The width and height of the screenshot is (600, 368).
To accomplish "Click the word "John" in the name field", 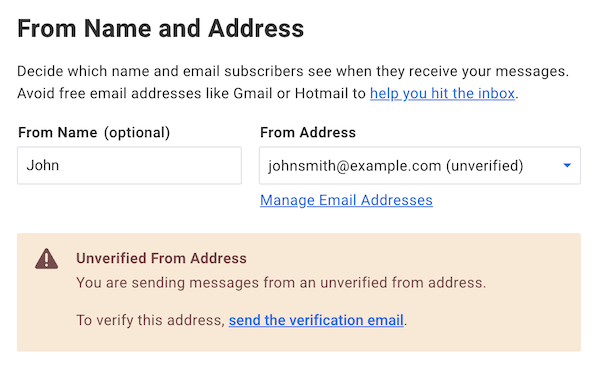I will tap(42, 165).
